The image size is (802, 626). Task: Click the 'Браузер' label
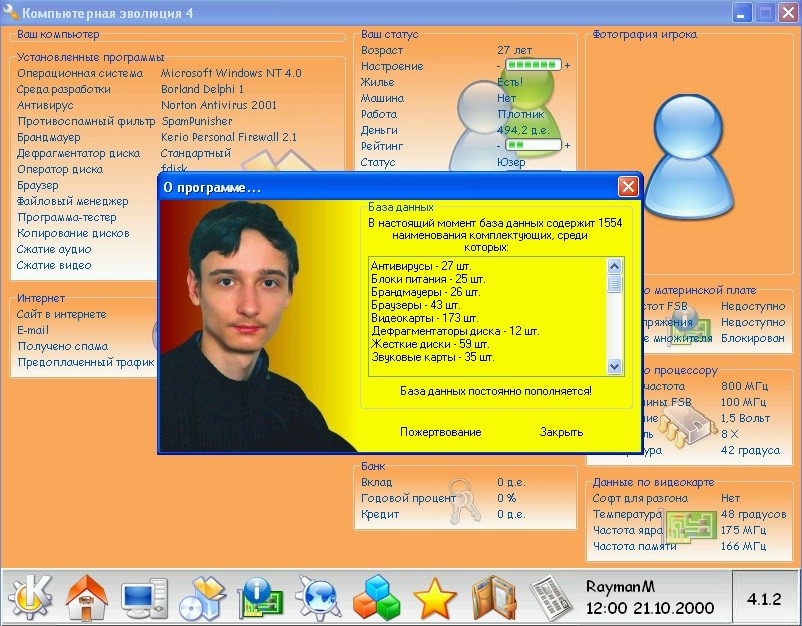click(x=37, y=185)
